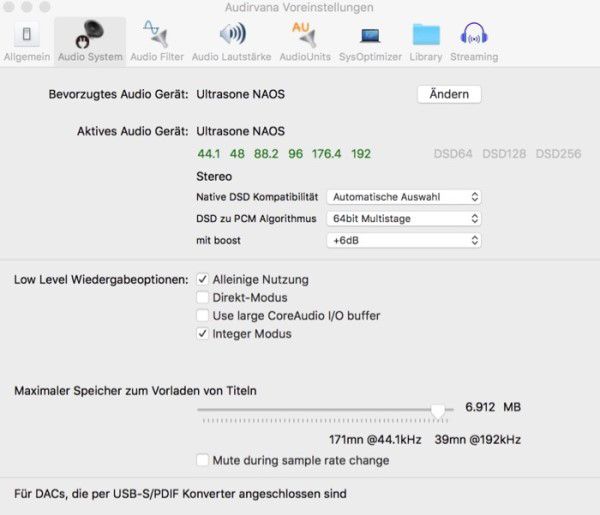
Task: Click the window close button
Action: pos(8,7)
